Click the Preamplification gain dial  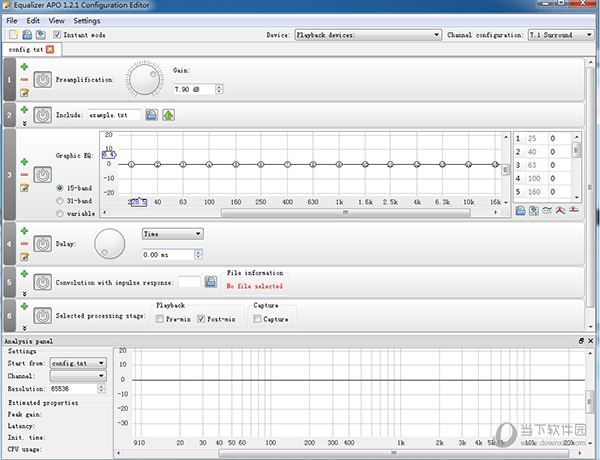pos(145,80)
